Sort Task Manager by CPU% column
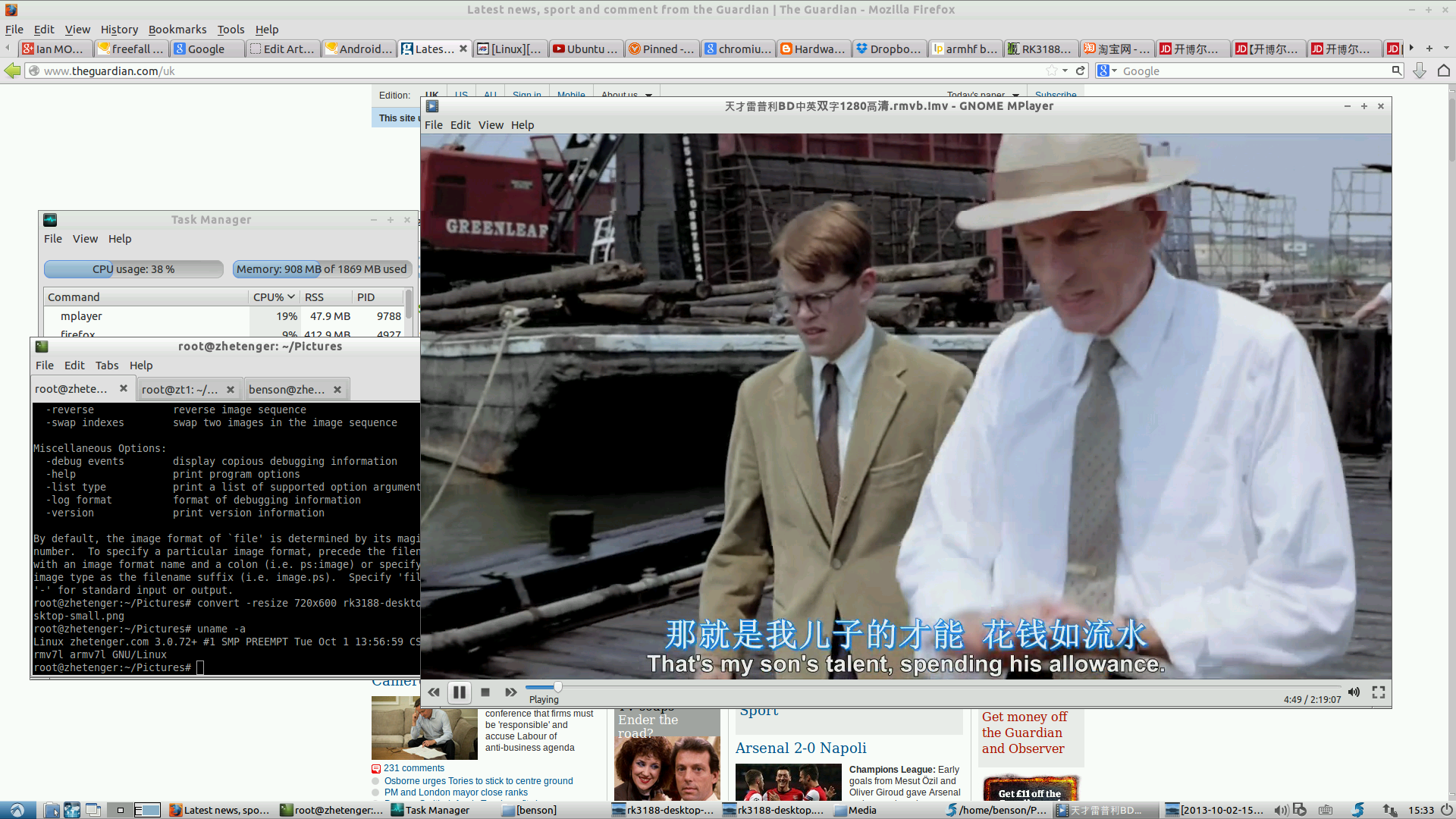 pos(274,297)
